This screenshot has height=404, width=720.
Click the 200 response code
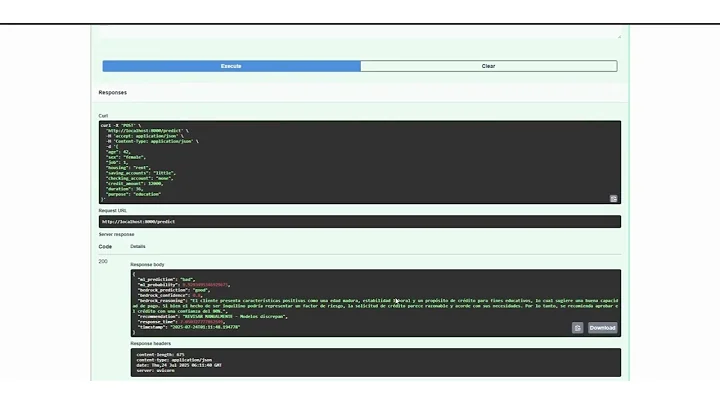[103, 261]
